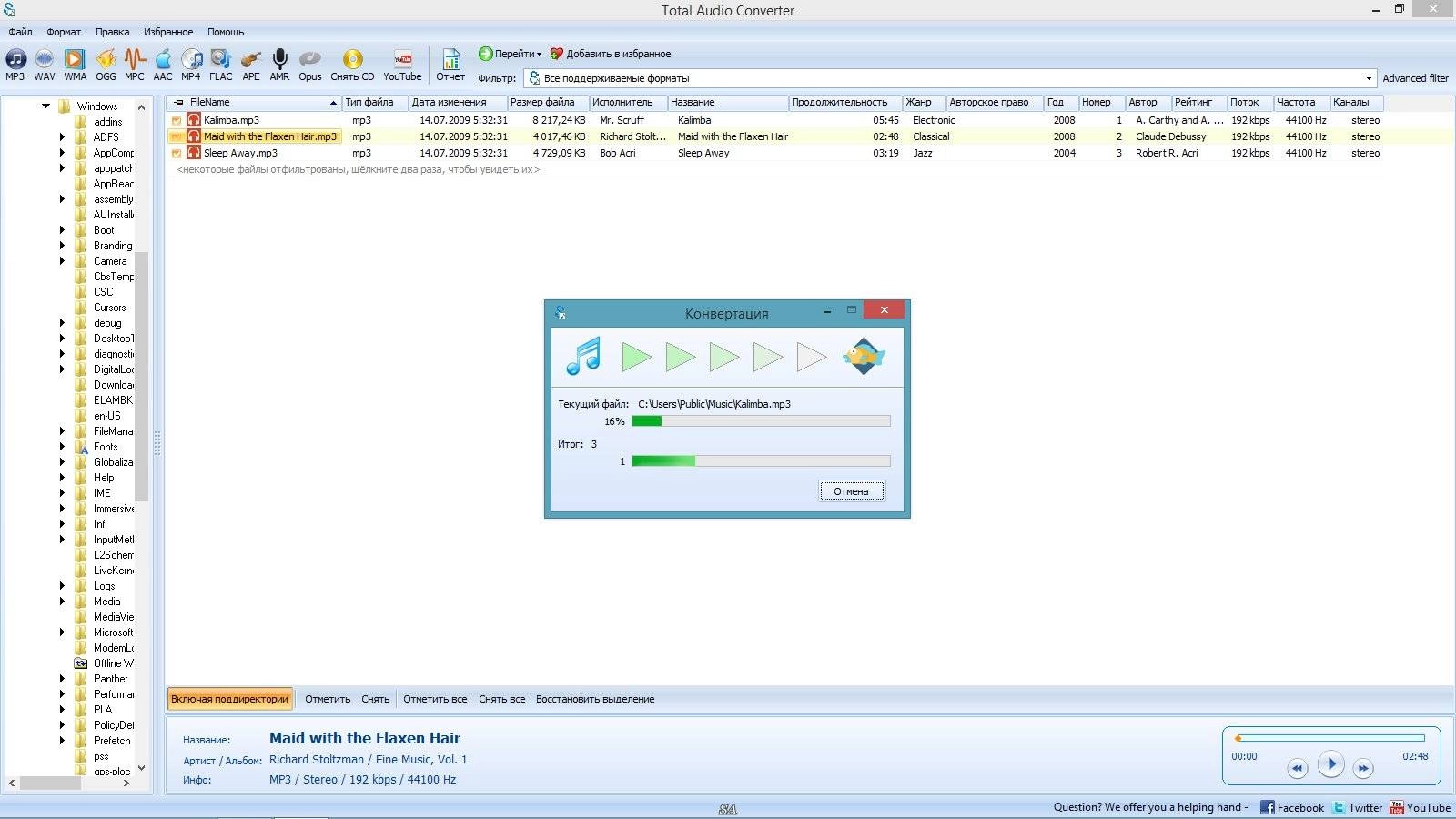
Task: Expand the Boot folder node
Action: click(62, 230)
